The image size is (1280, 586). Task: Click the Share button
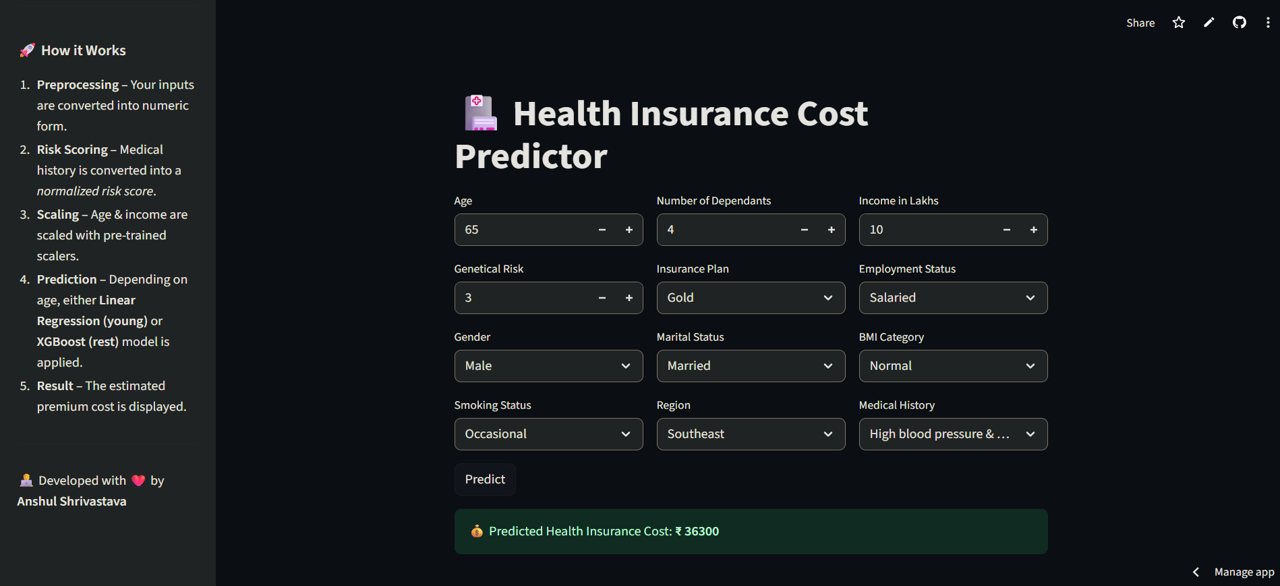click(1140, 23)
